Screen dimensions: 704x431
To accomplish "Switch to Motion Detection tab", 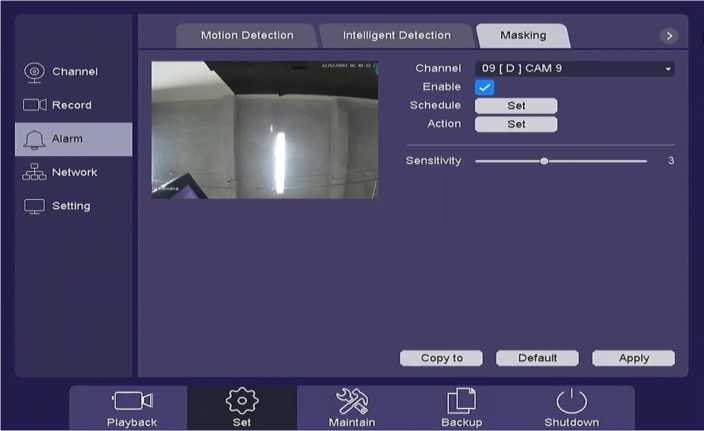I will [247, 36].
